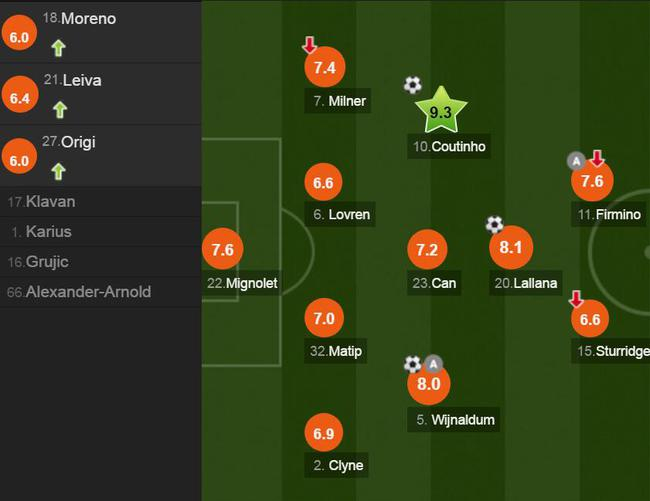Screen dimensions: 650x501
Task: Click the green sub-on arrow under Origi
Action: 58,170
